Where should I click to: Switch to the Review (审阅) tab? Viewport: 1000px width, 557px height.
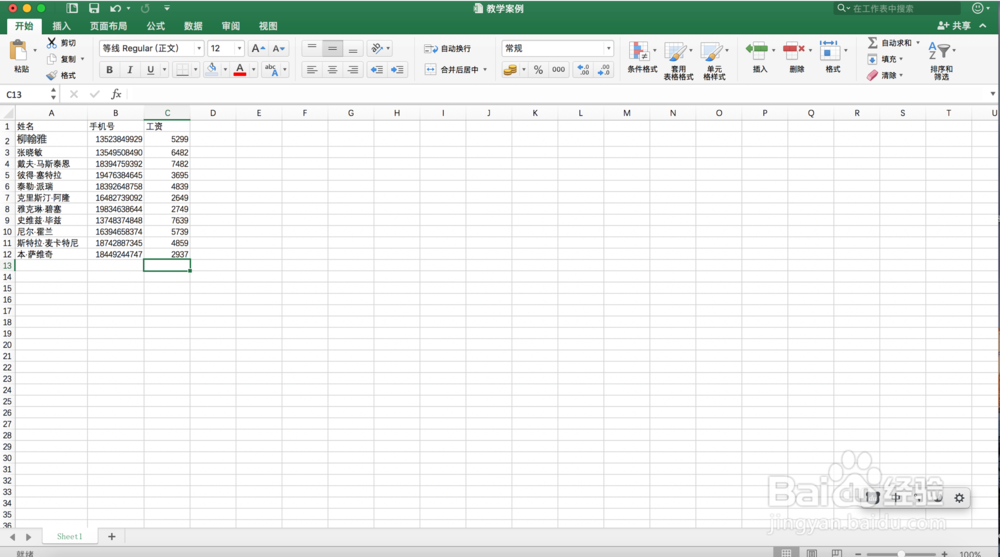[231, 26]
